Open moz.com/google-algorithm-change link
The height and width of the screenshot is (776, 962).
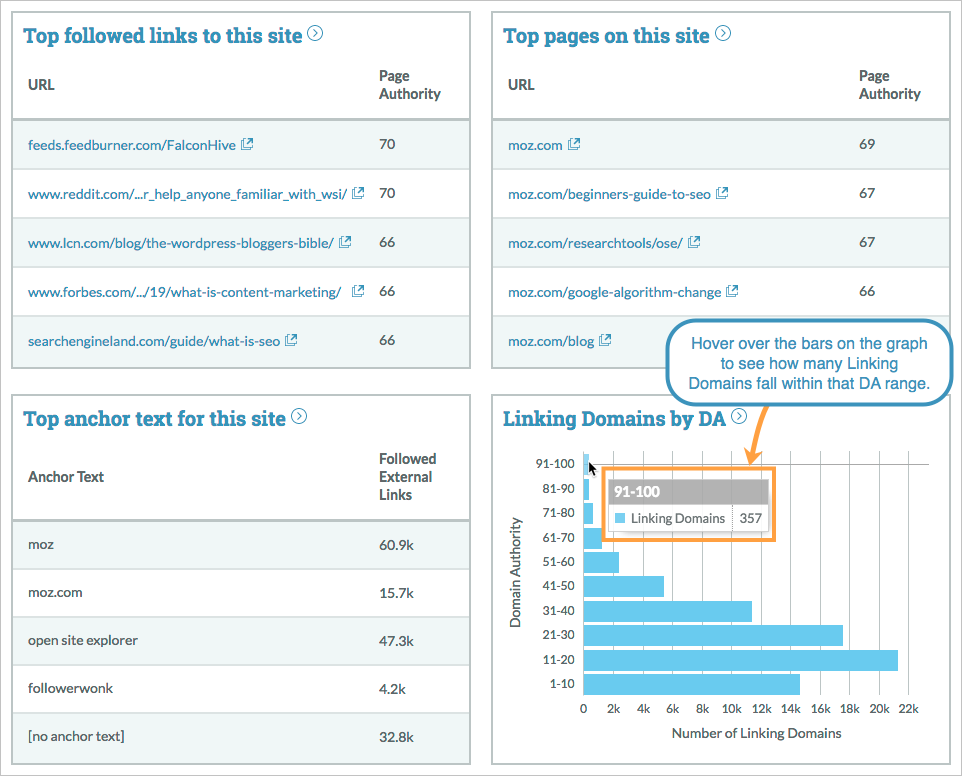(x=614, y=293)
